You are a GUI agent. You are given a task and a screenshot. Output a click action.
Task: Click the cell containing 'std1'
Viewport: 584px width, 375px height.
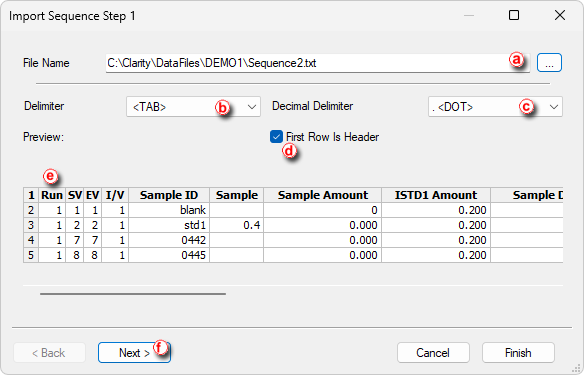[169, 225]
